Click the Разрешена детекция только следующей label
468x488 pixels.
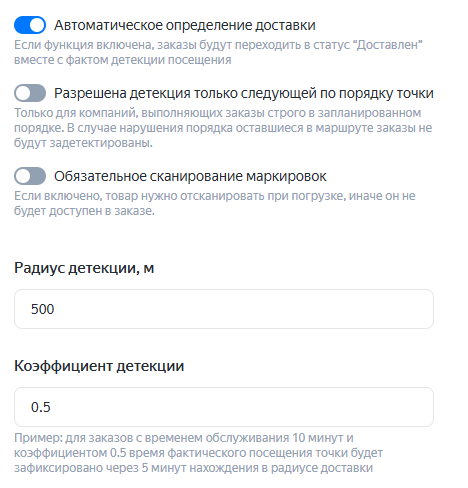(x=244, y=93)
